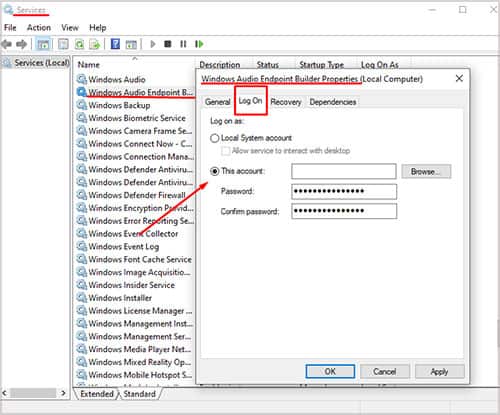Select the Windows Audio service
Screen dimensions: 500x415
click(x=117, y=79)
